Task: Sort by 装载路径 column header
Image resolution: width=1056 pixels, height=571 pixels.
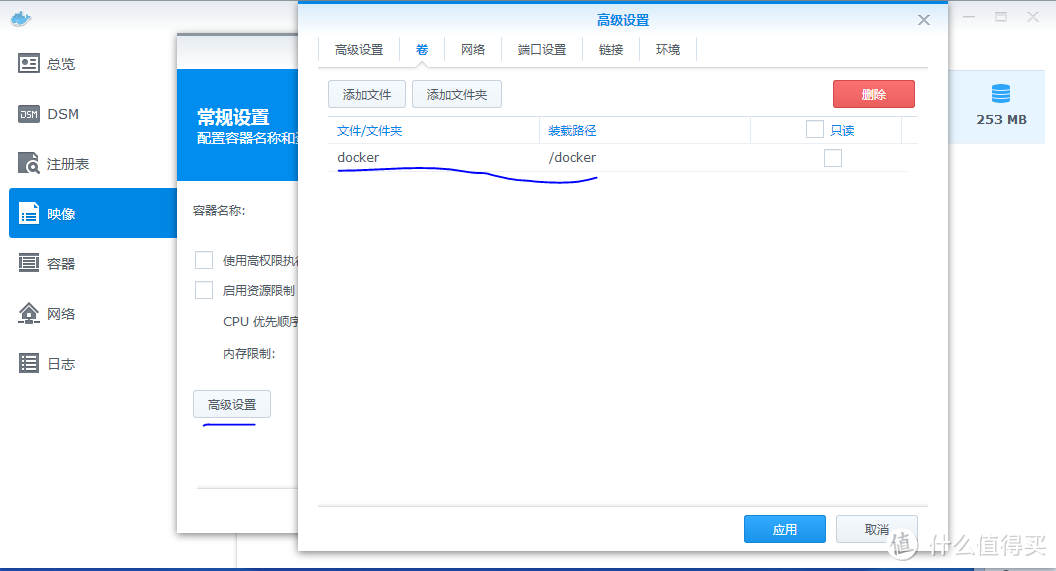Action: (645, 130)
